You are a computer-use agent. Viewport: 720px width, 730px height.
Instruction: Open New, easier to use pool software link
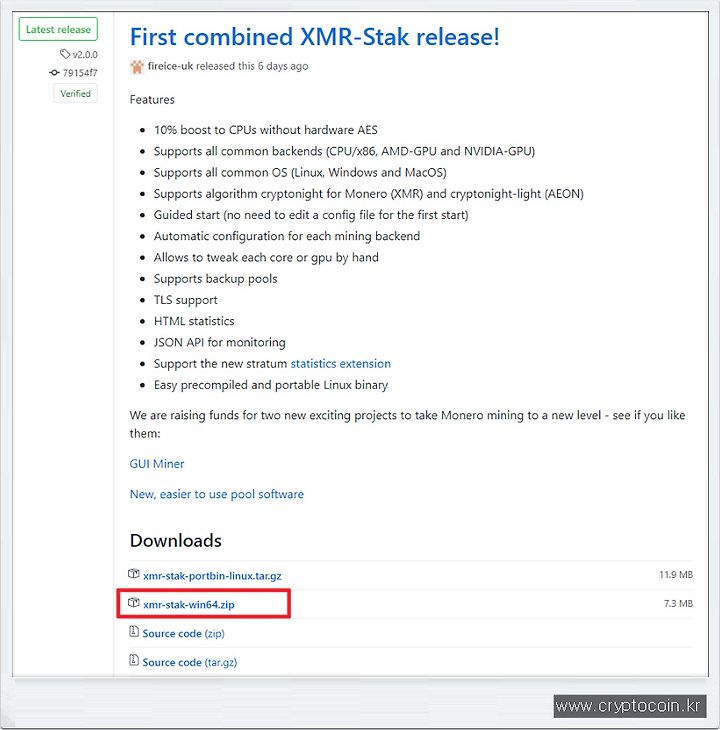(217, 494)
